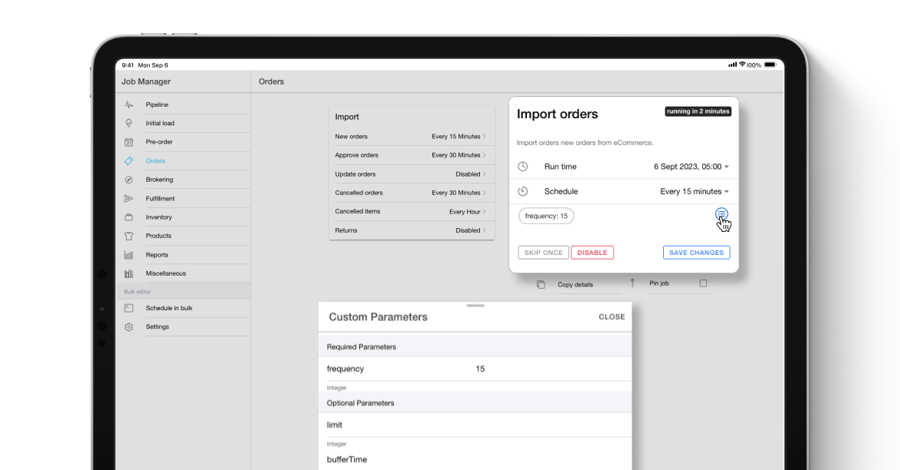Click the red Disable button
900x470 pixels.
tap(592, 253)
